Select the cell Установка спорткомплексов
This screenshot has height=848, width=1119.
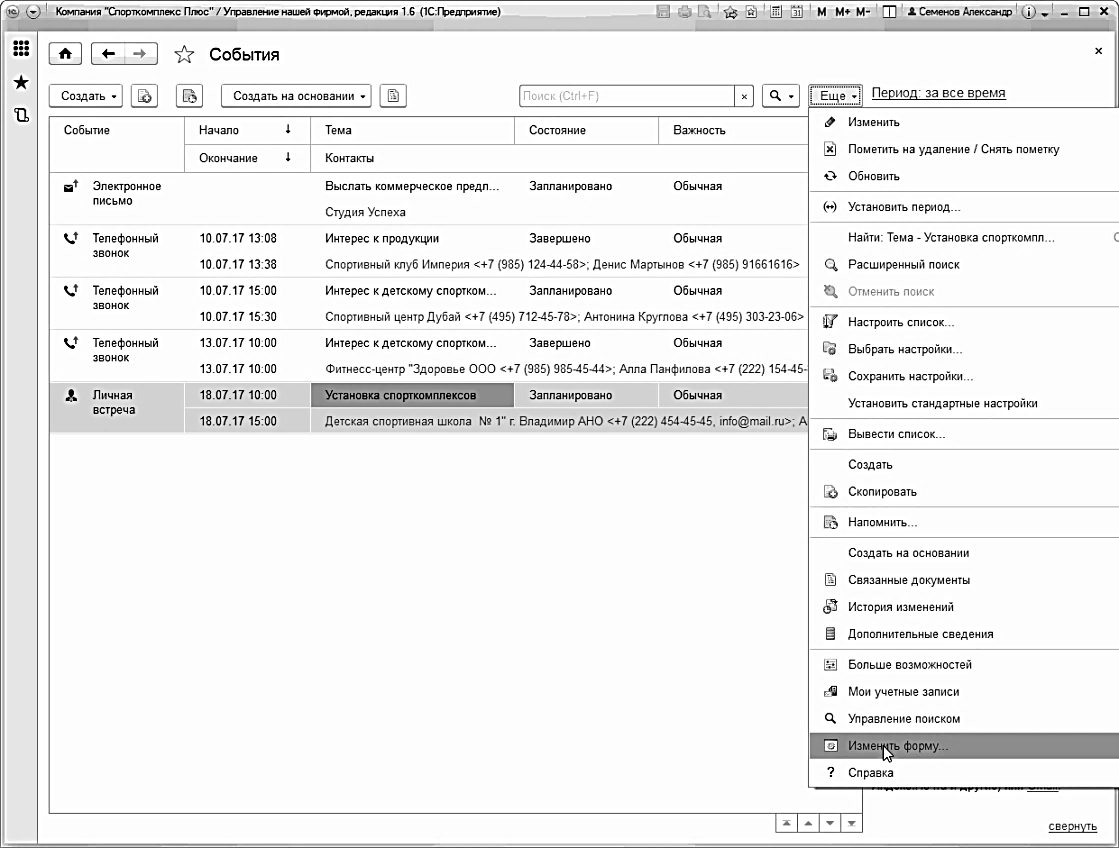[412, 395]
